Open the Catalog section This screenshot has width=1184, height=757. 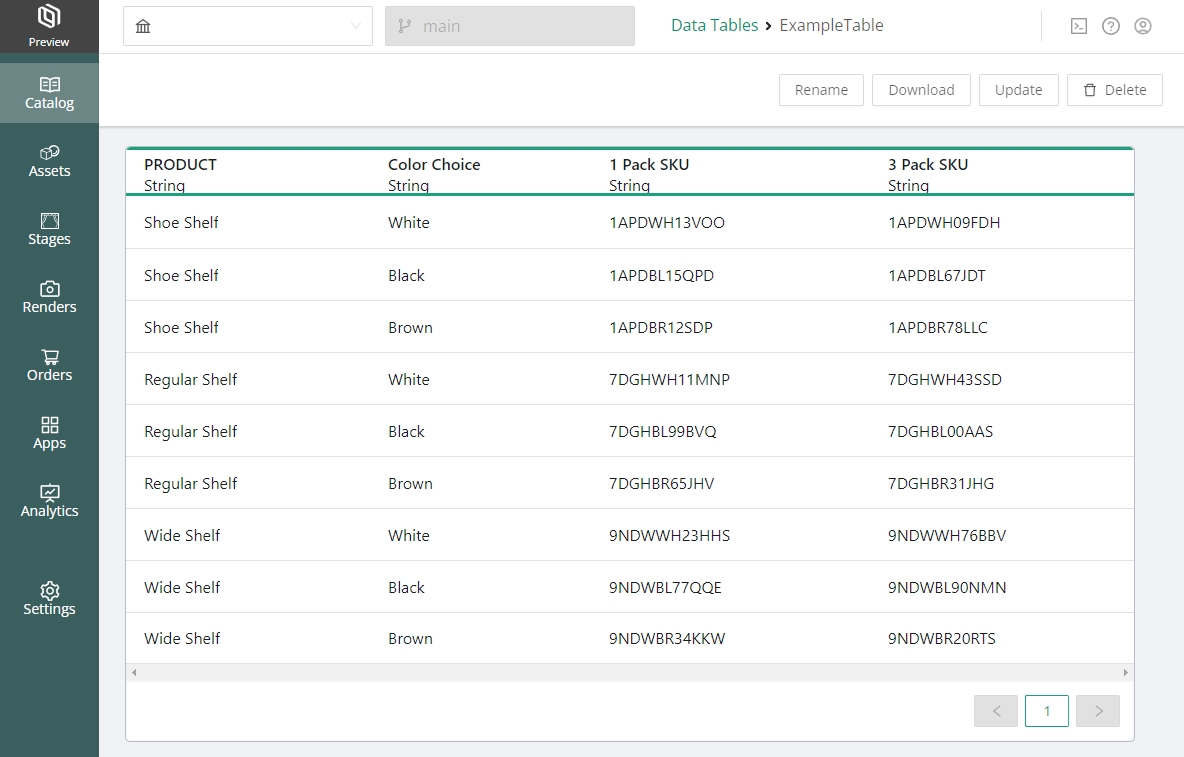click(49, 93)
